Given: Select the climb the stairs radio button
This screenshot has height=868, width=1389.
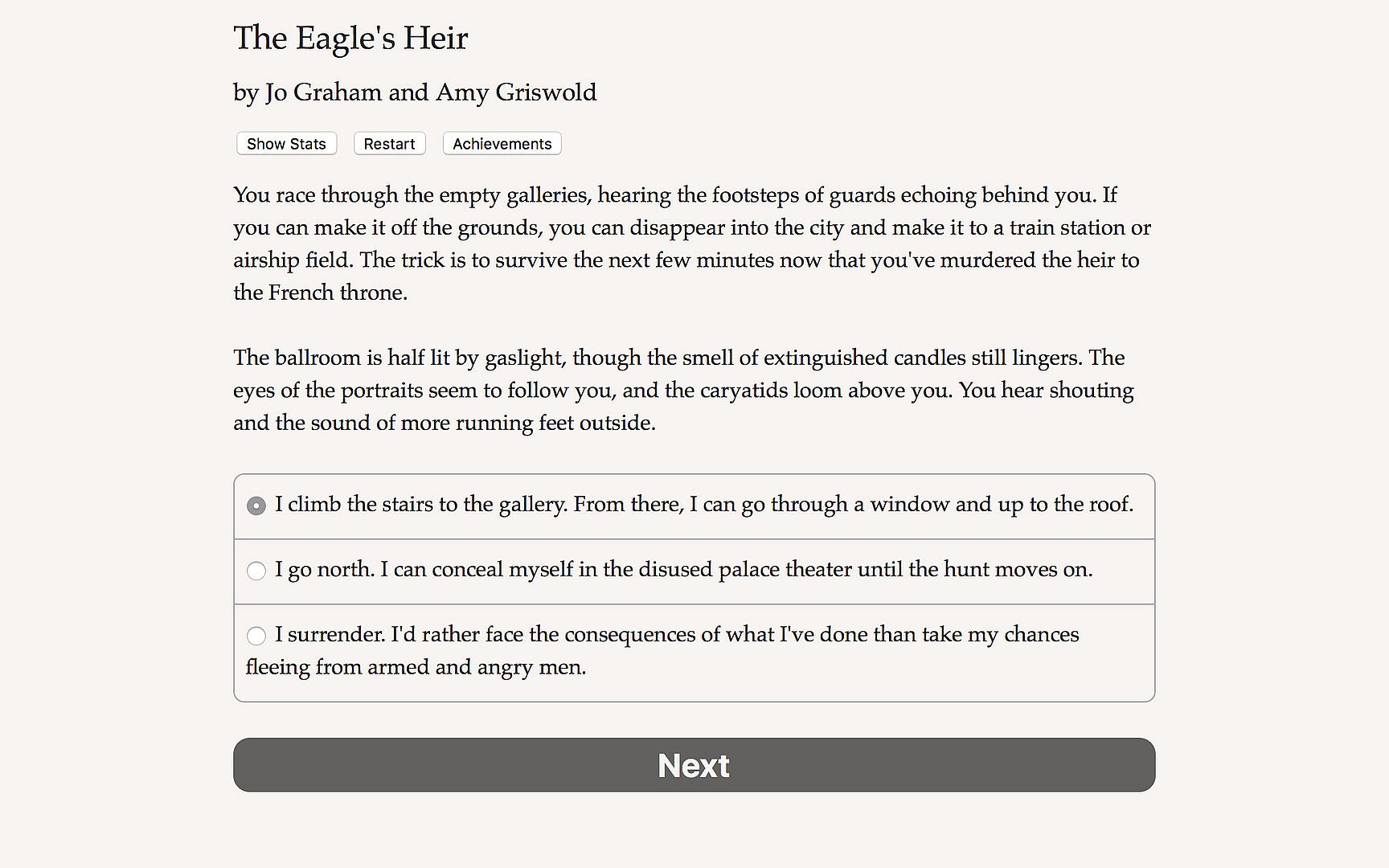Looking at the screenshot, I should point(256,506).
